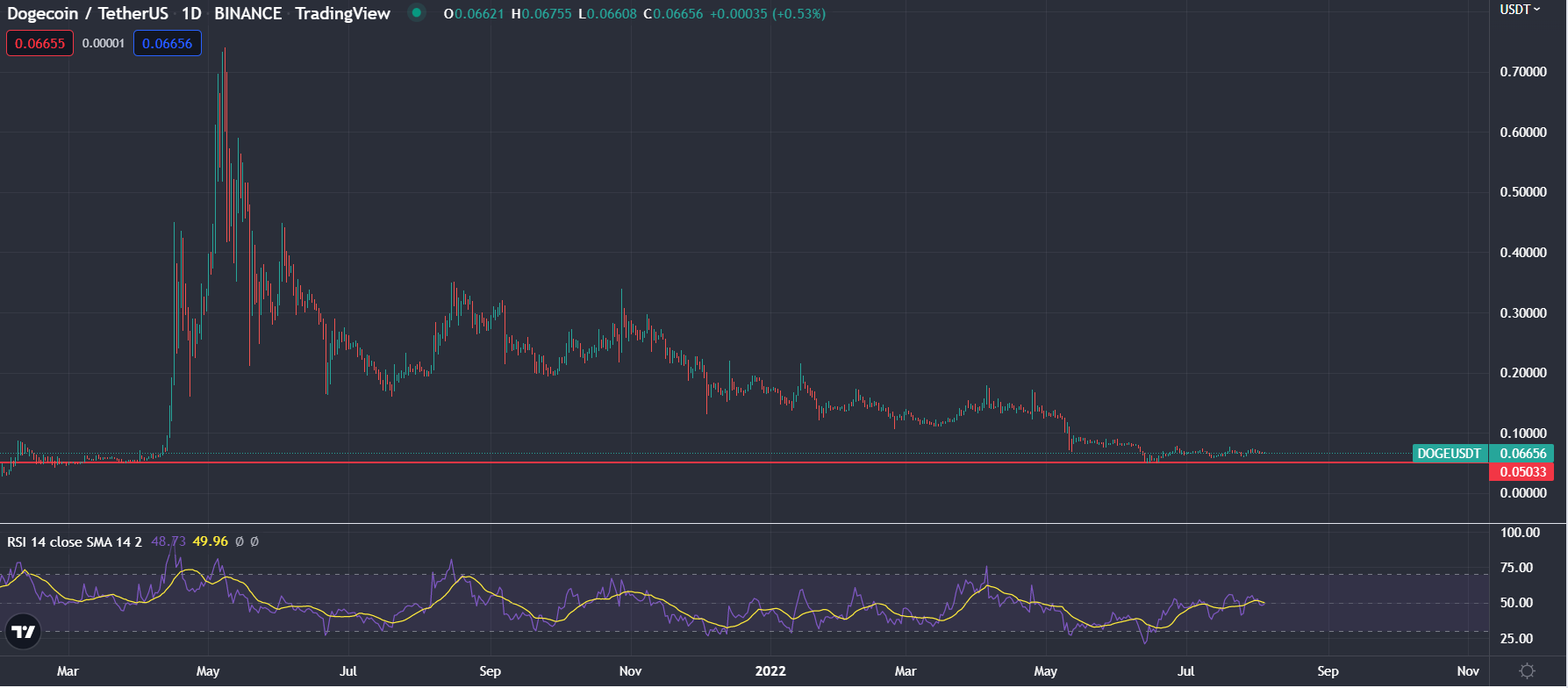Click the RSI 25.00 axis label
Viewport: 1568px width, 688px height.
click(x=1516, y=639)
